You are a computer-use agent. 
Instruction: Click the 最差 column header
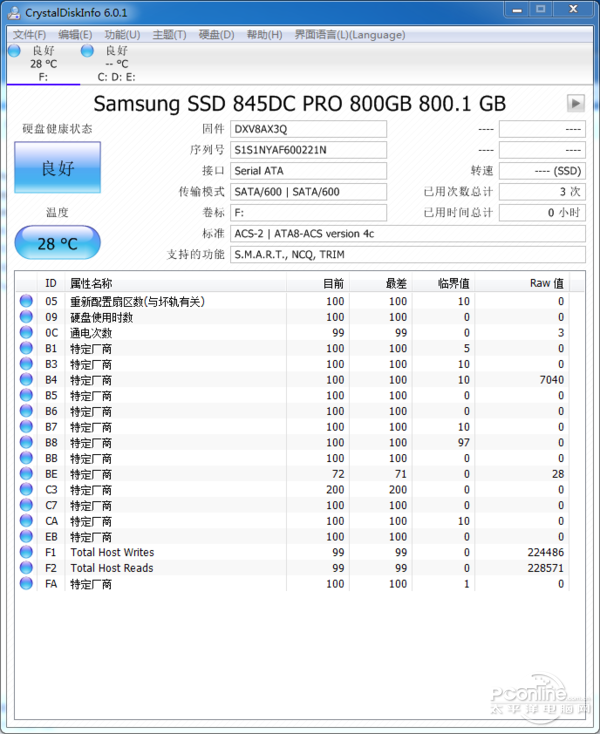[x=380, y=283]
